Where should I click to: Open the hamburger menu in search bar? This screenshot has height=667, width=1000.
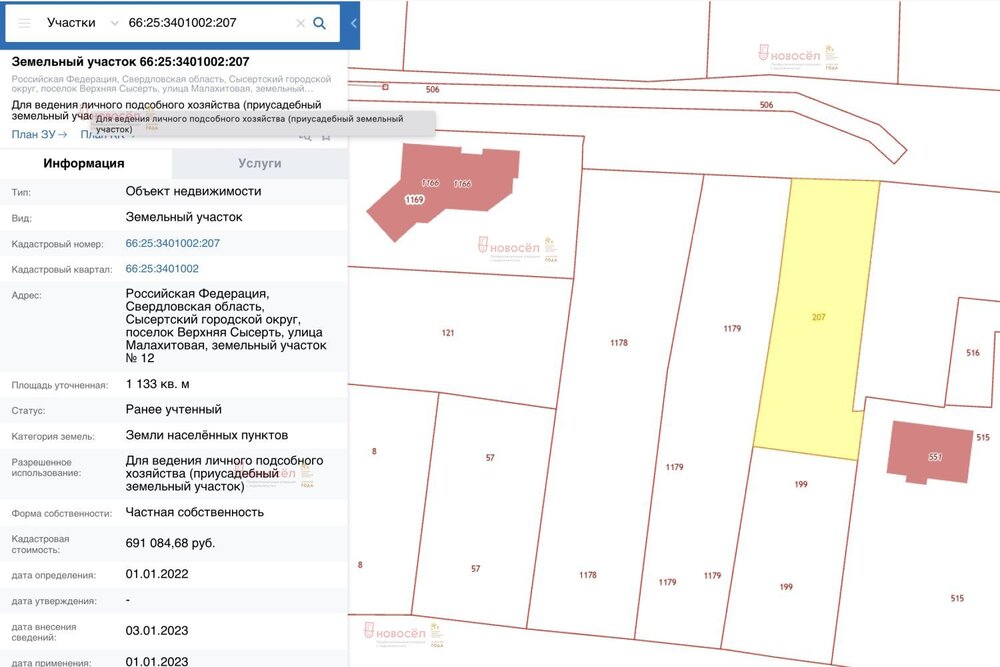[x=24, y=24]
